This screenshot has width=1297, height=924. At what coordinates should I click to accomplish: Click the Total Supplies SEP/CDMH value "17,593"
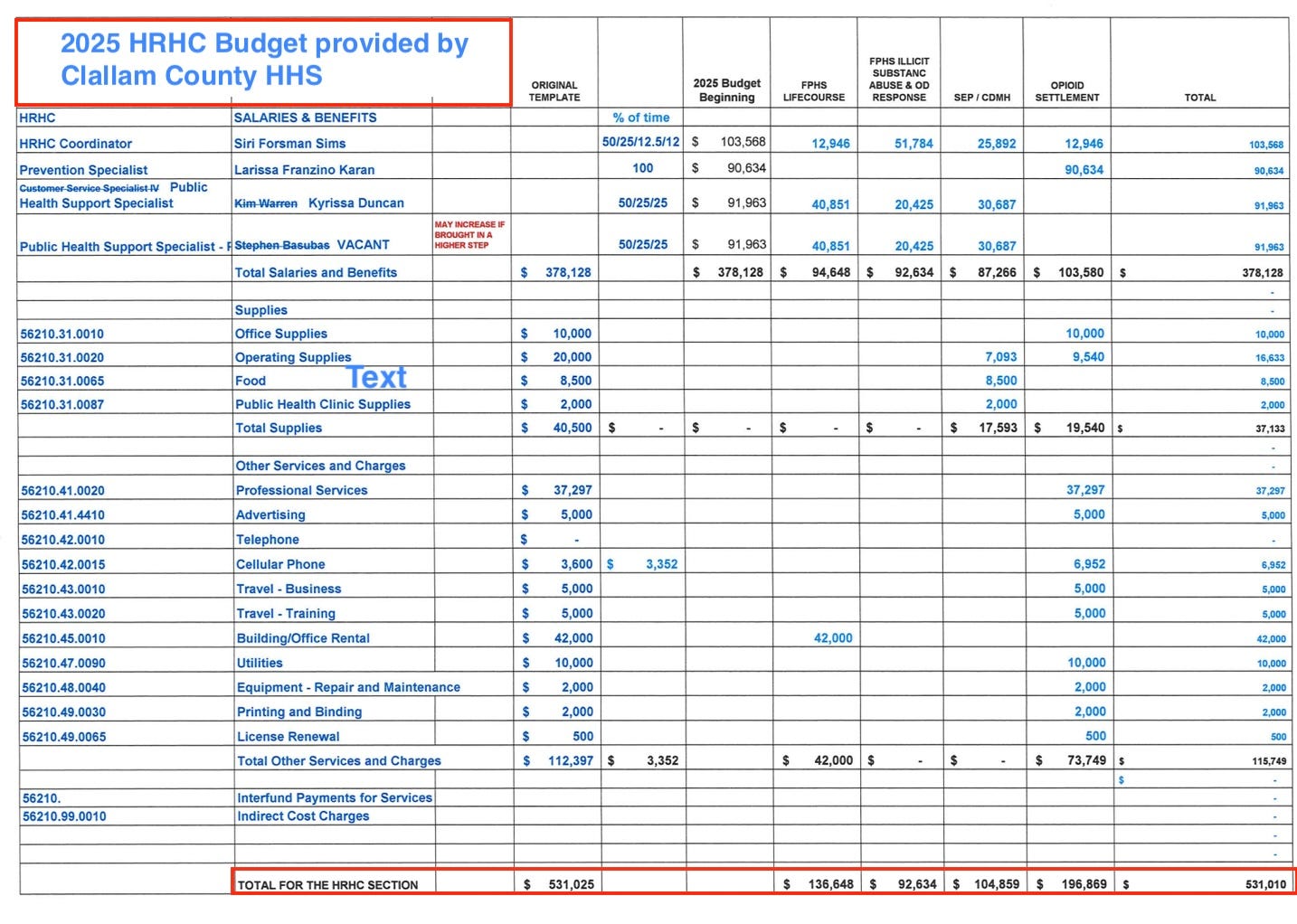(998, 428)
